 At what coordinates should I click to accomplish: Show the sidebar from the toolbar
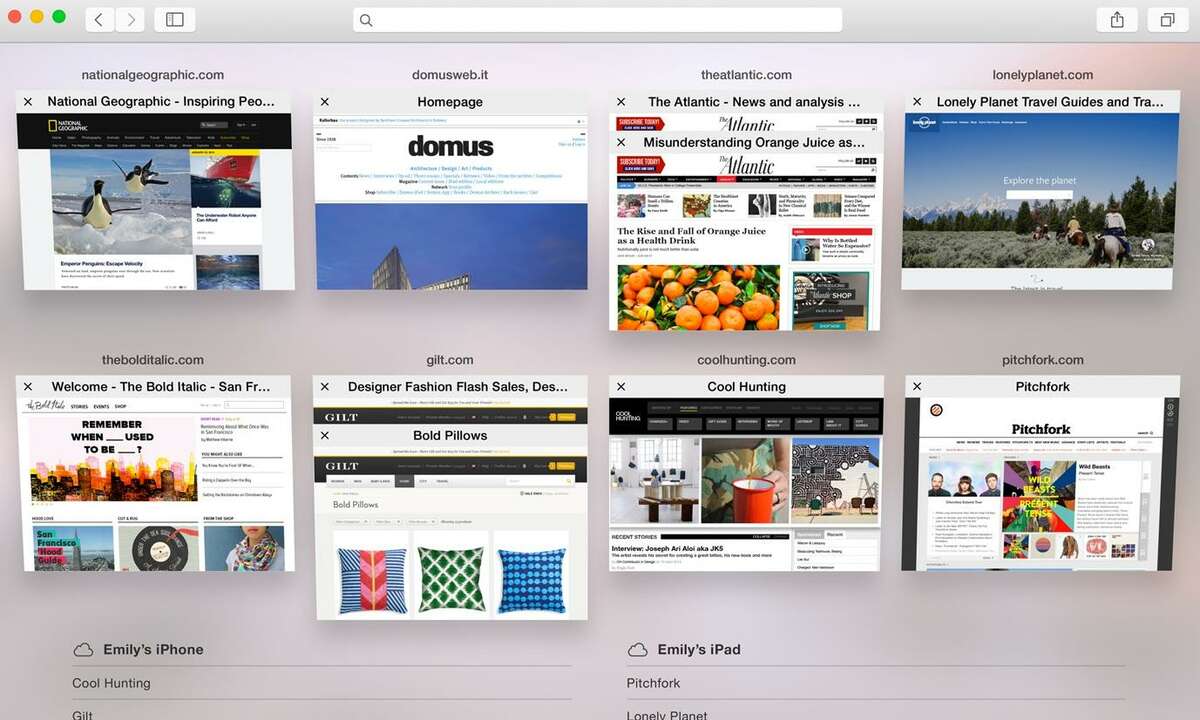(175, 19)
